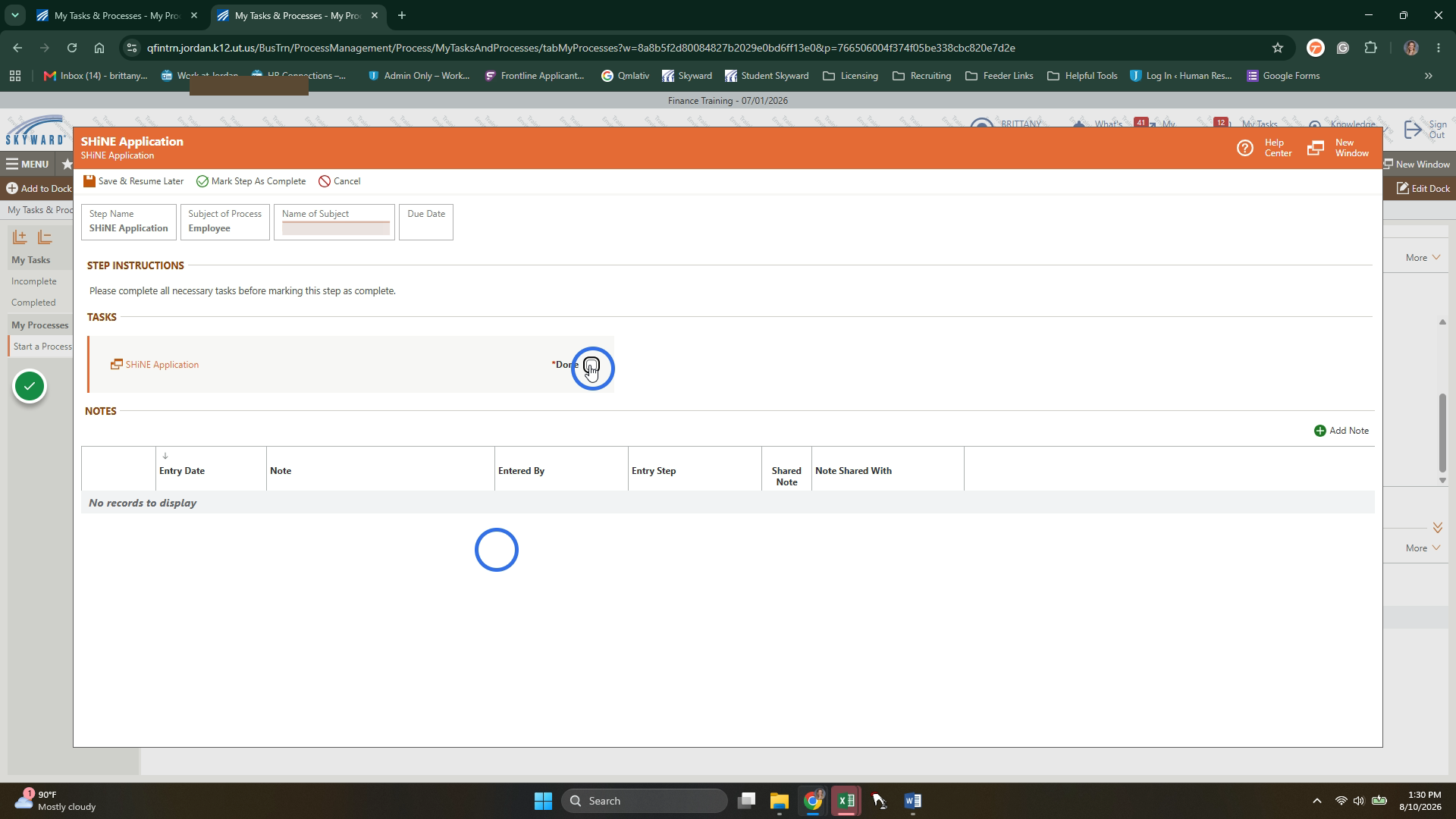The image size is (1456, 819).
Task: Reload the page
Action: coord(71,48)
